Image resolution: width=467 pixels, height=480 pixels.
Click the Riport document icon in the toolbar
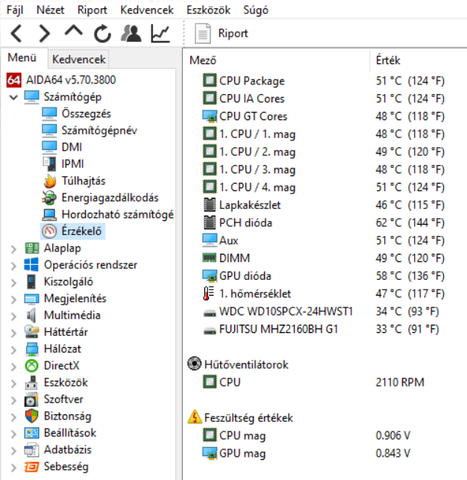[203, 33]
